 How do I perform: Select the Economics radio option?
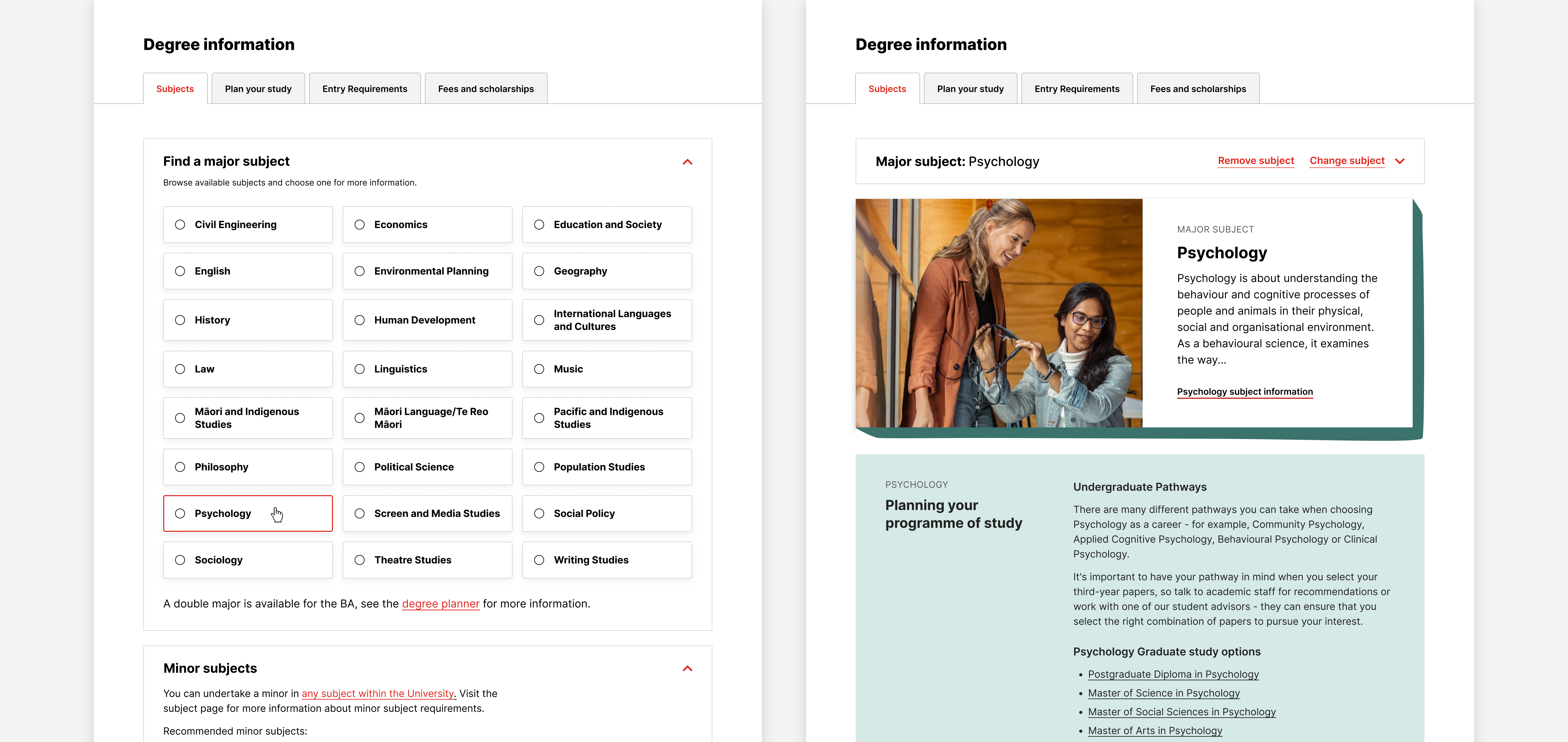pyautogui.click(x=360, y=225)
